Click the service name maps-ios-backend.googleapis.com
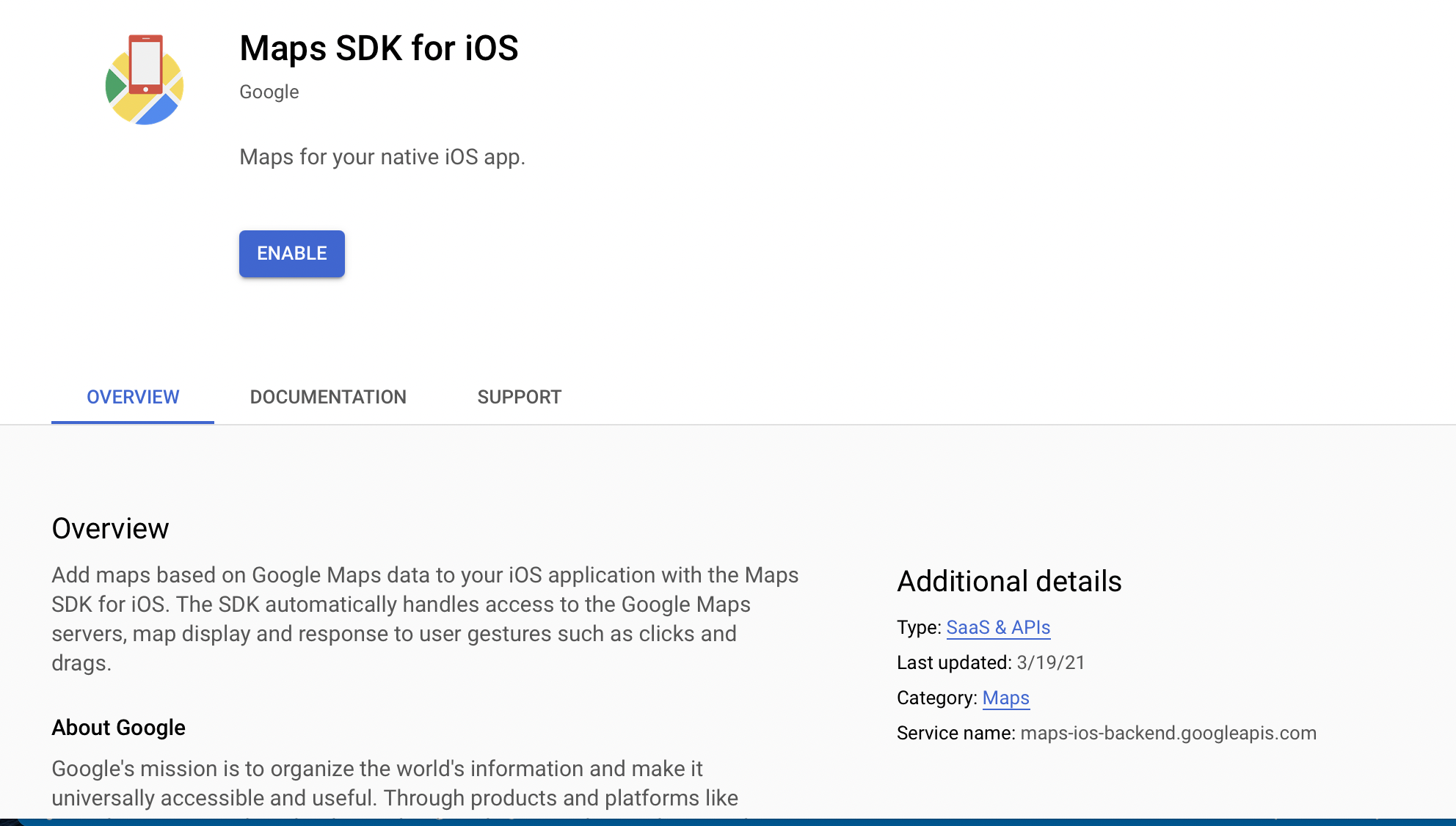Viewport: 1456px width, 826px height. (1168, 733)
